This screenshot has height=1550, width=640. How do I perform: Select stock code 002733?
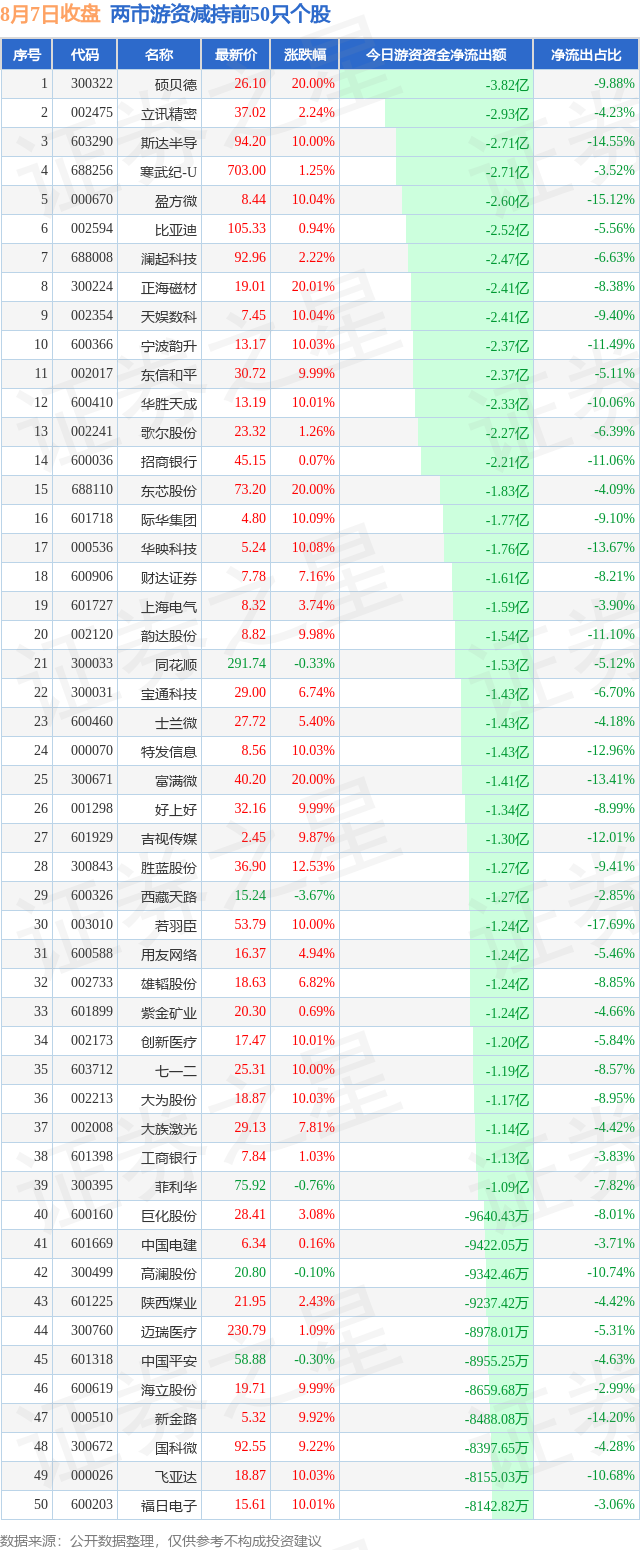point(91,983)
